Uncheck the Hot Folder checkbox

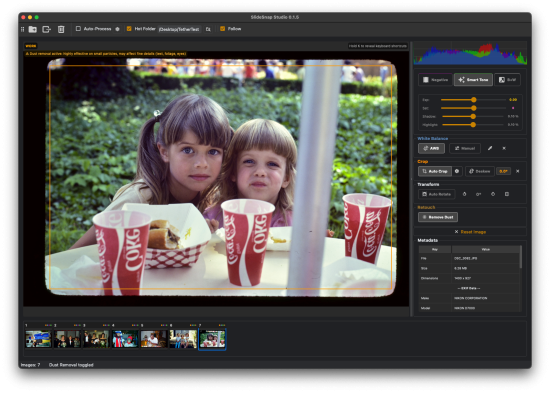129,29
